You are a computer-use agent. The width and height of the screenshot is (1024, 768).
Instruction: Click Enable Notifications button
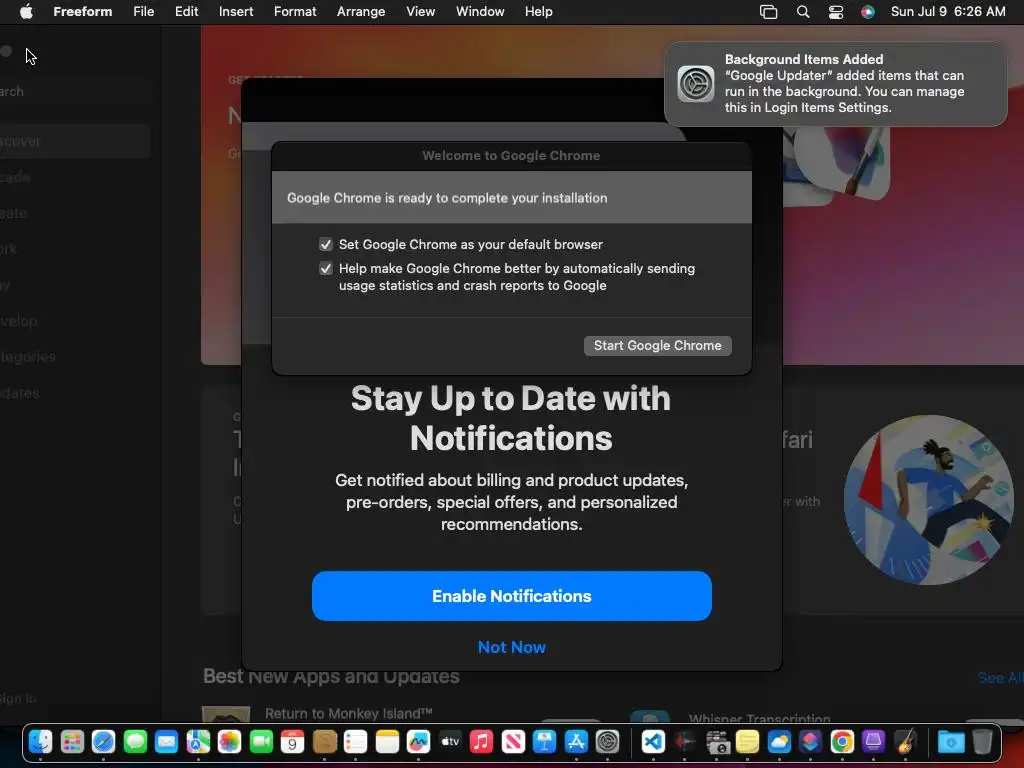coord(511,596)
